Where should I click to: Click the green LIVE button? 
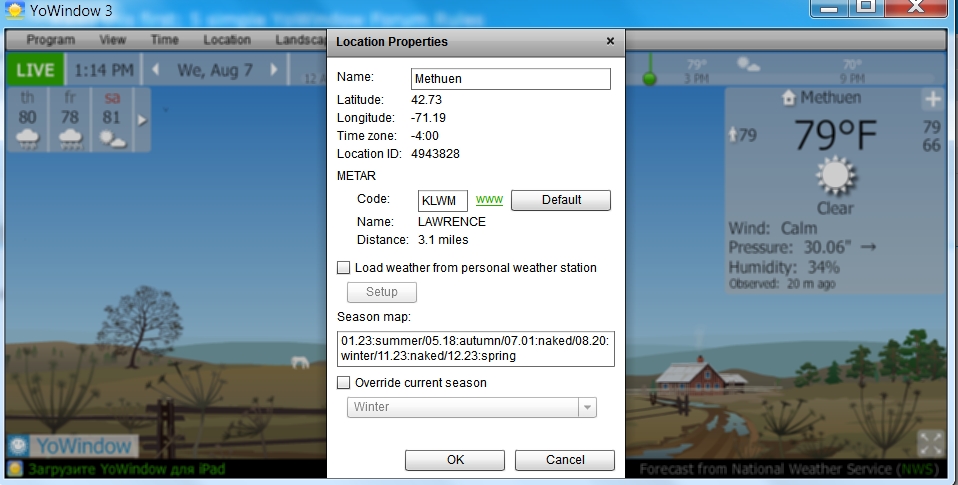tap(35, 70)
